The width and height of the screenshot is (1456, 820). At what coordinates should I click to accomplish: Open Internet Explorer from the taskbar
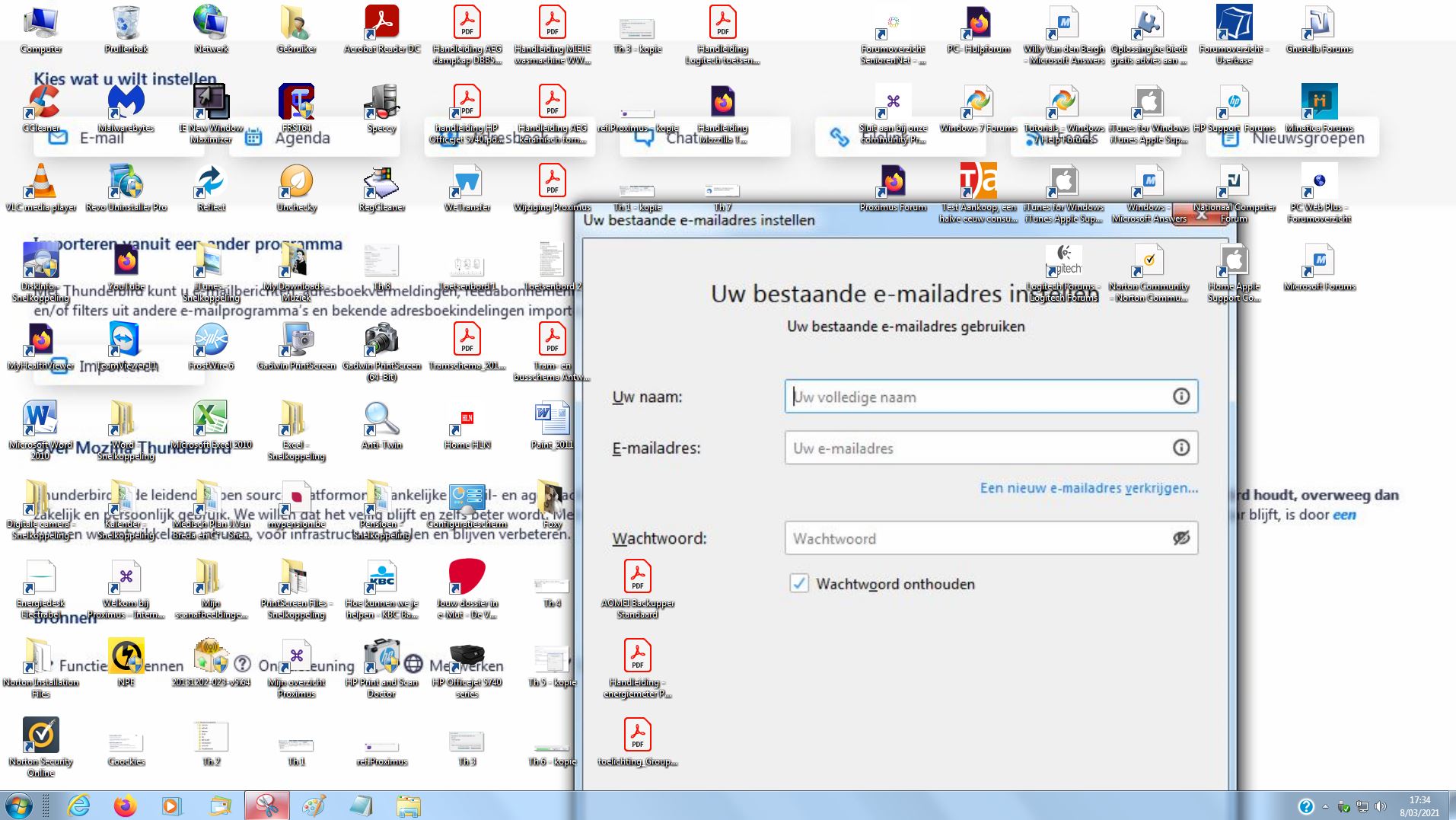[78, 806]
